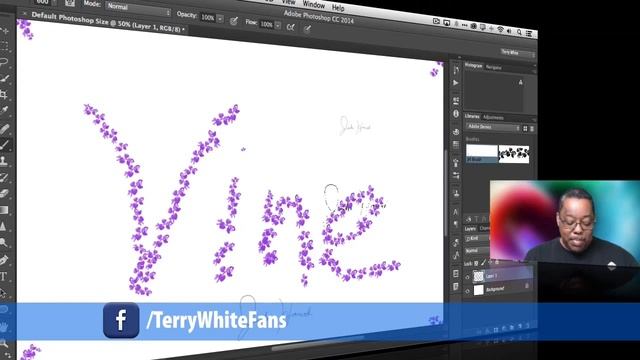Open the brush panel toggle icon
The height and width of the screenshot is (360, 640).
(70, 3)
